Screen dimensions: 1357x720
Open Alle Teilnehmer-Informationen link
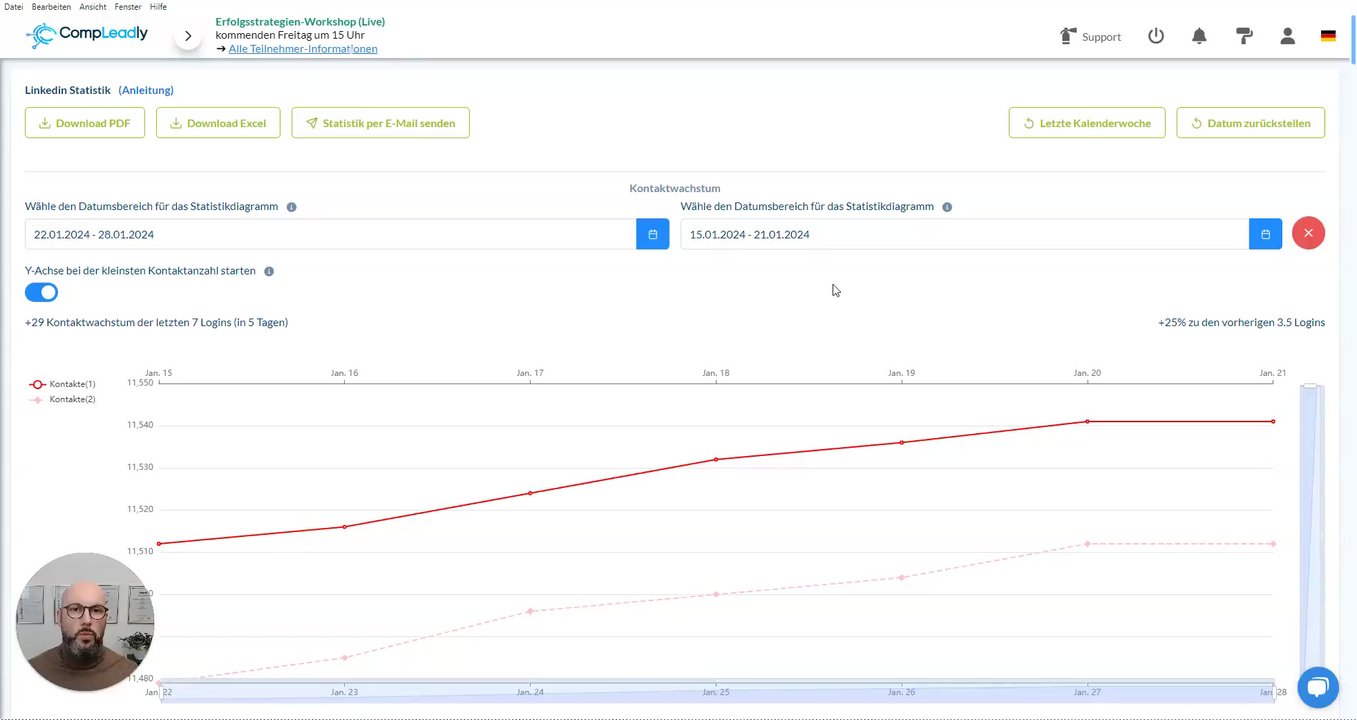(302, 49)
